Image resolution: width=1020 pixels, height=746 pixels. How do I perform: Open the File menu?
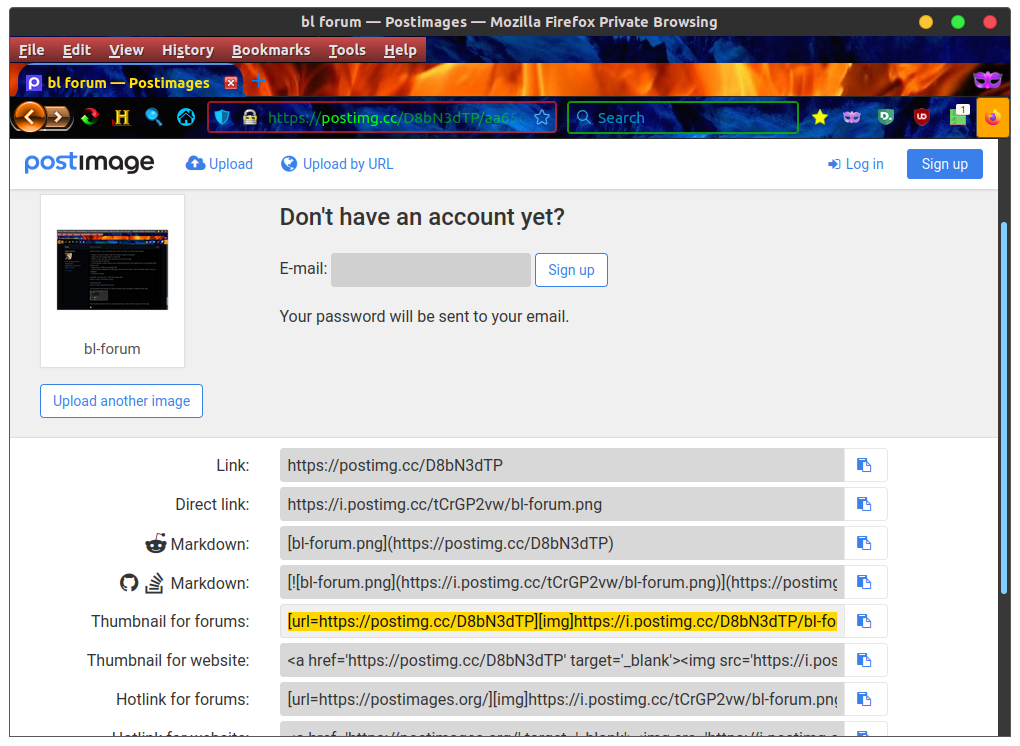pyautogui.click(x=32, y=50)
